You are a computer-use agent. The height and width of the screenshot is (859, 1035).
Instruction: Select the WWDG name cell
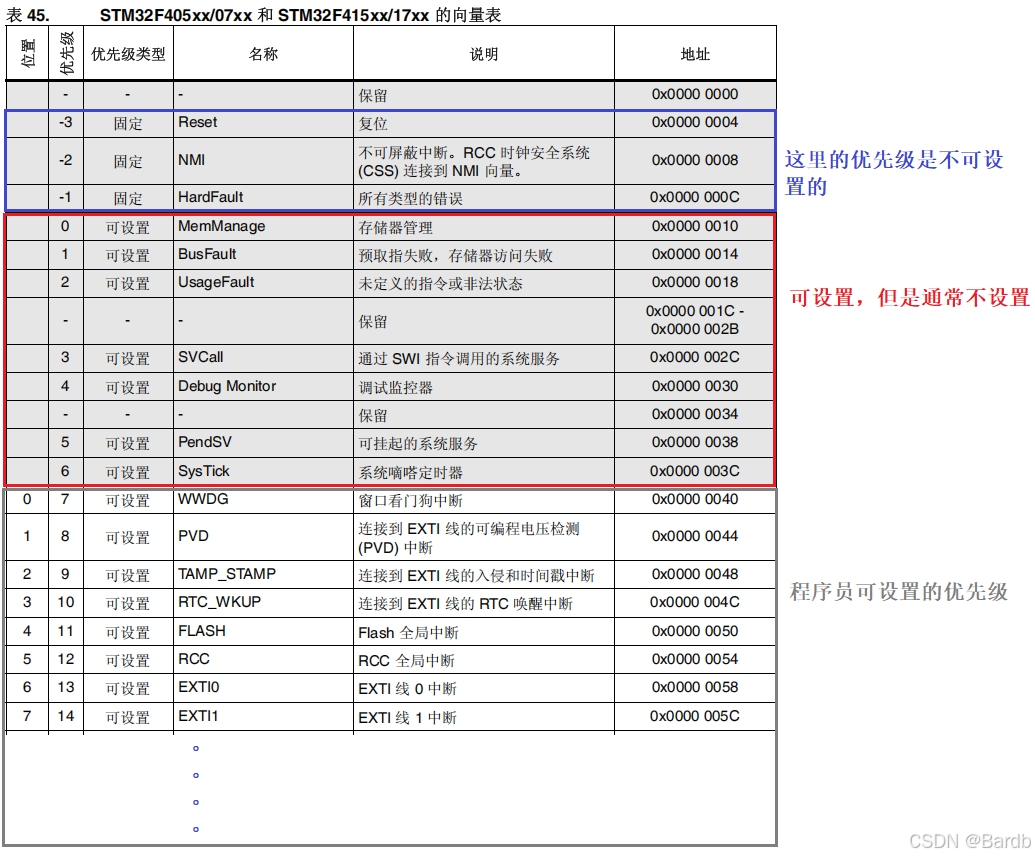click(x=263, y=500)
